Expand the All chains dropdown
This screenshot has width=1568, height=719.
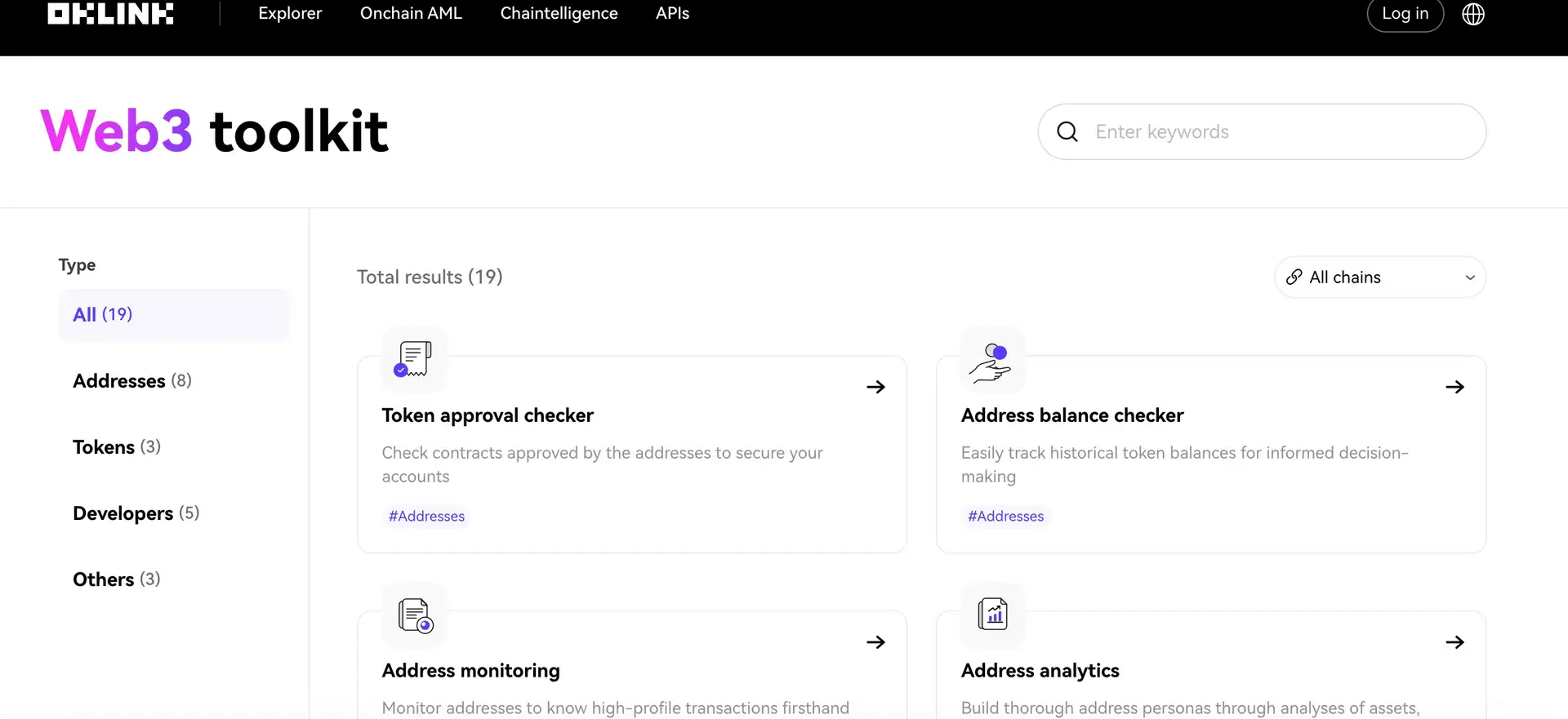pos(1379,277)
